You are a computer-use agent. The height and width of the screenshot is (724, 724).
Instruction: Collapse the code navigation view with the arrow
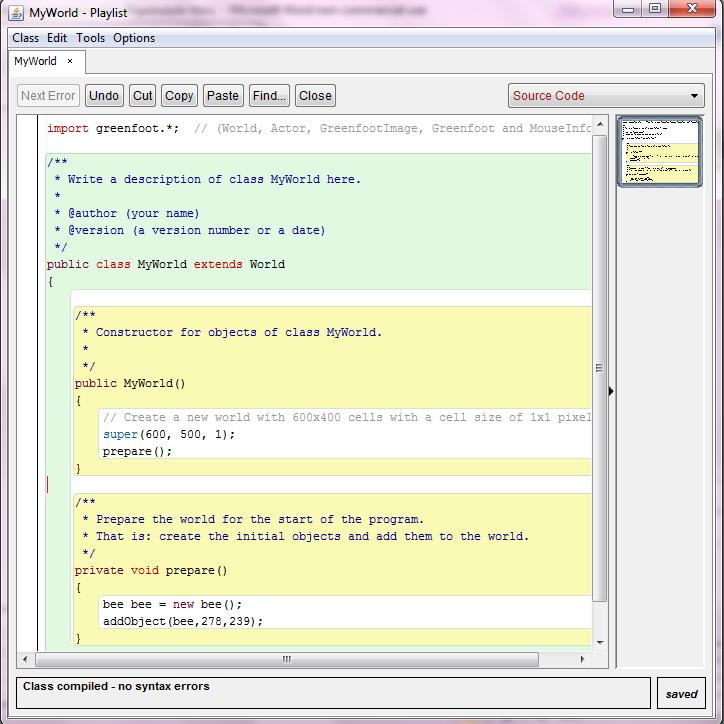pyautogui.click(x=611, y=392)
